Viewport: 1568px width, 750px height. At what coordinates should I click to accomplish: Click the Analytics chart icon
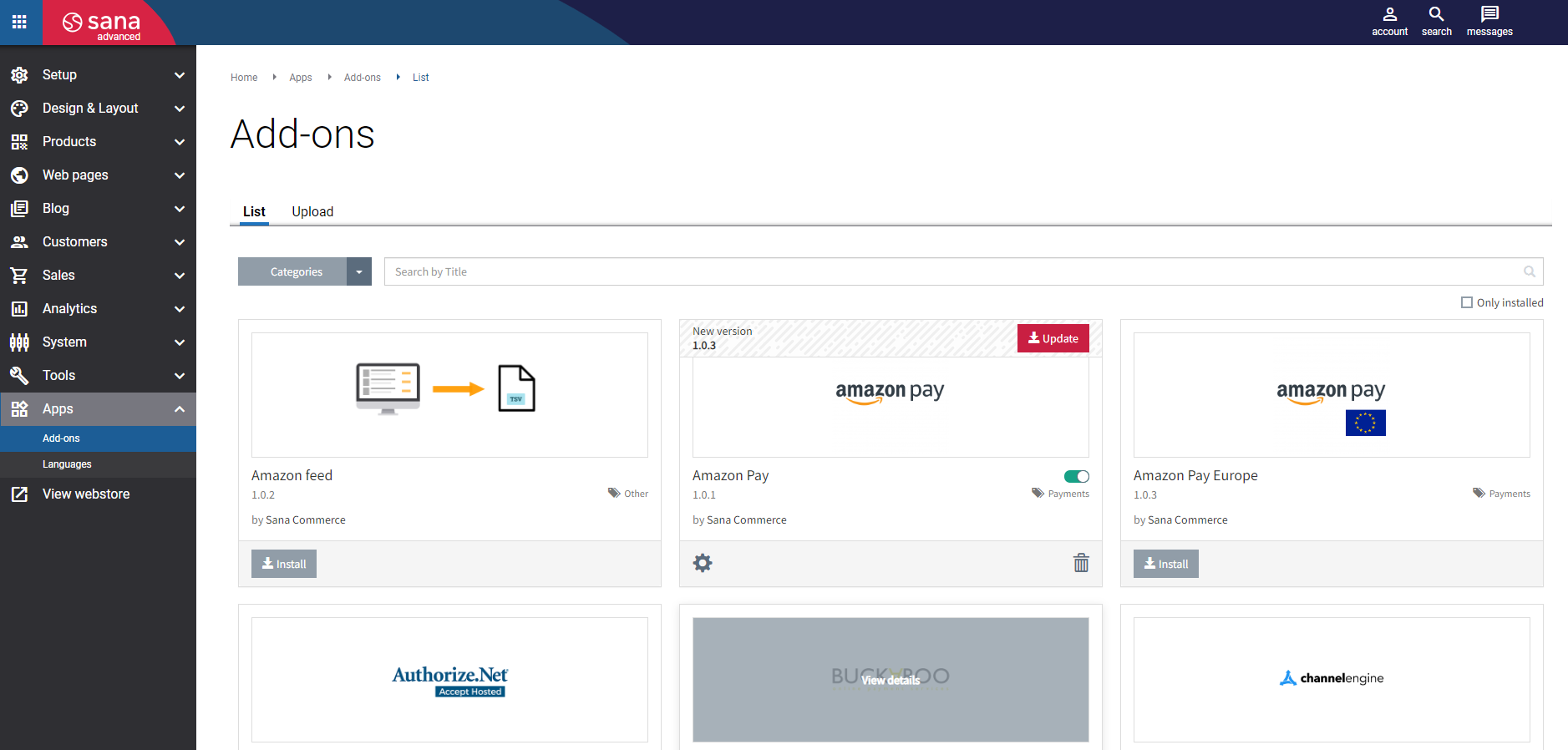(19, 309)
